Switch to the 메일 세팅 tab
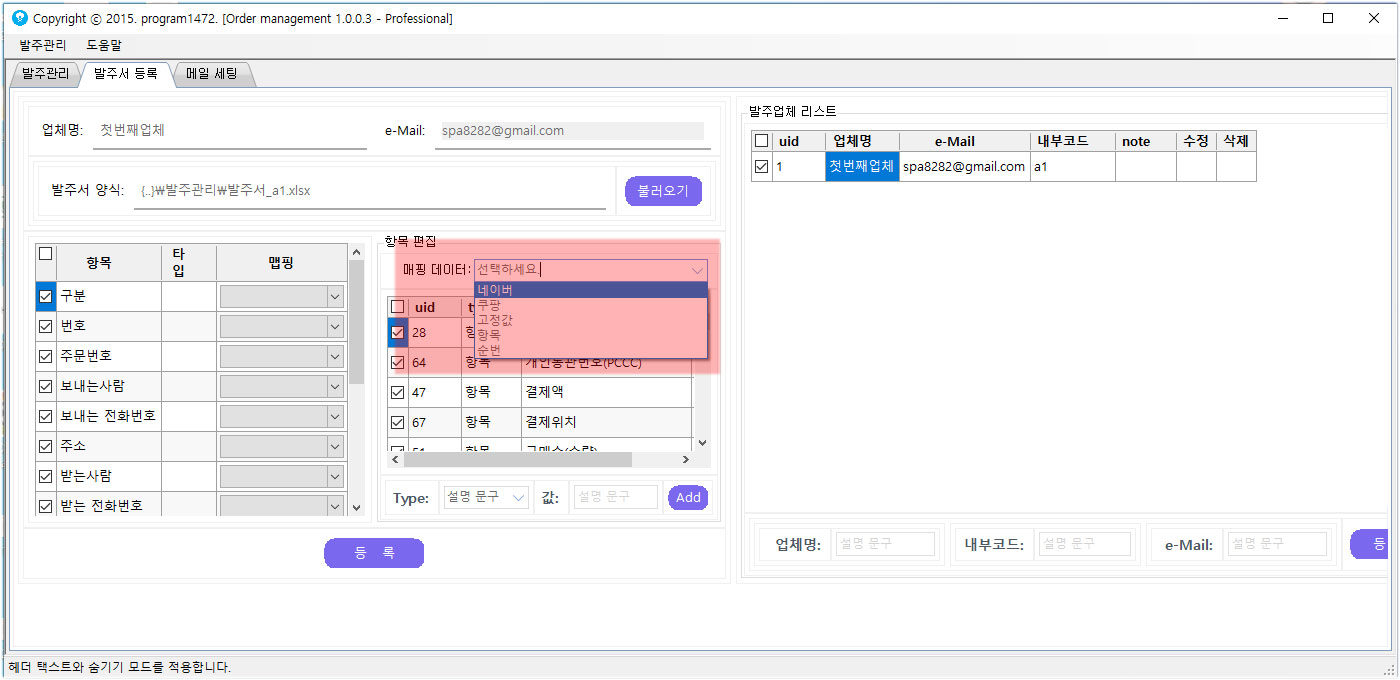1400x680 pixels. (212, 74)
